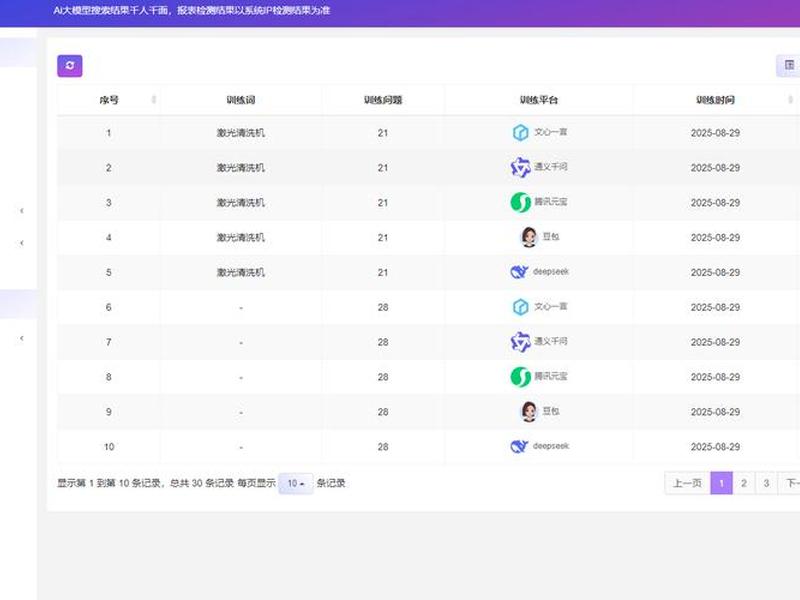The width and height of the screenshot is (800, 600).
Task: Click 文心一言 label in row 1
Action: [x=551, y=132]
